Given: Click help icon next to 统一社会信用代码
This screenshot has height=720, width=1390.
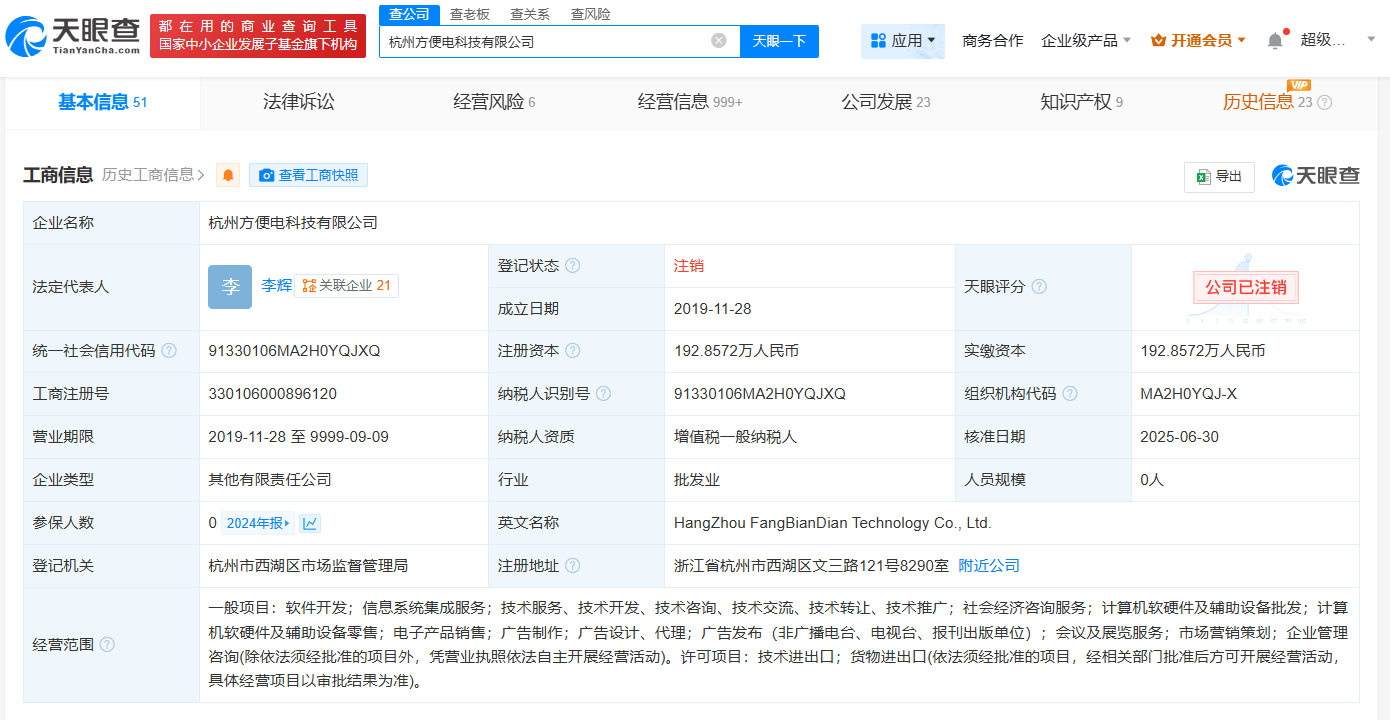Looking at the screenshot, I should click(x=169, y=351).
